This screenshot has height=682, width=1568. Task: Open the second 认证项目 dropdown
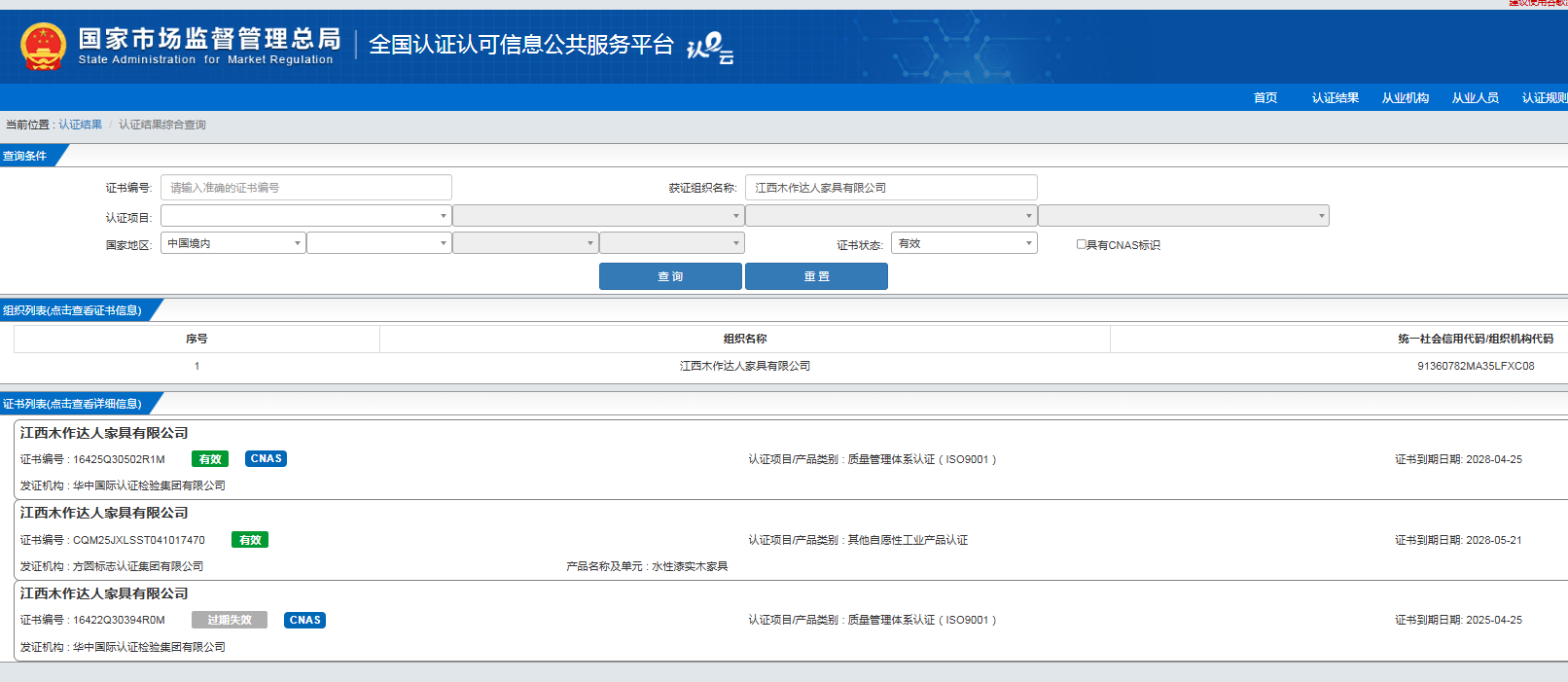pos(598,216)
